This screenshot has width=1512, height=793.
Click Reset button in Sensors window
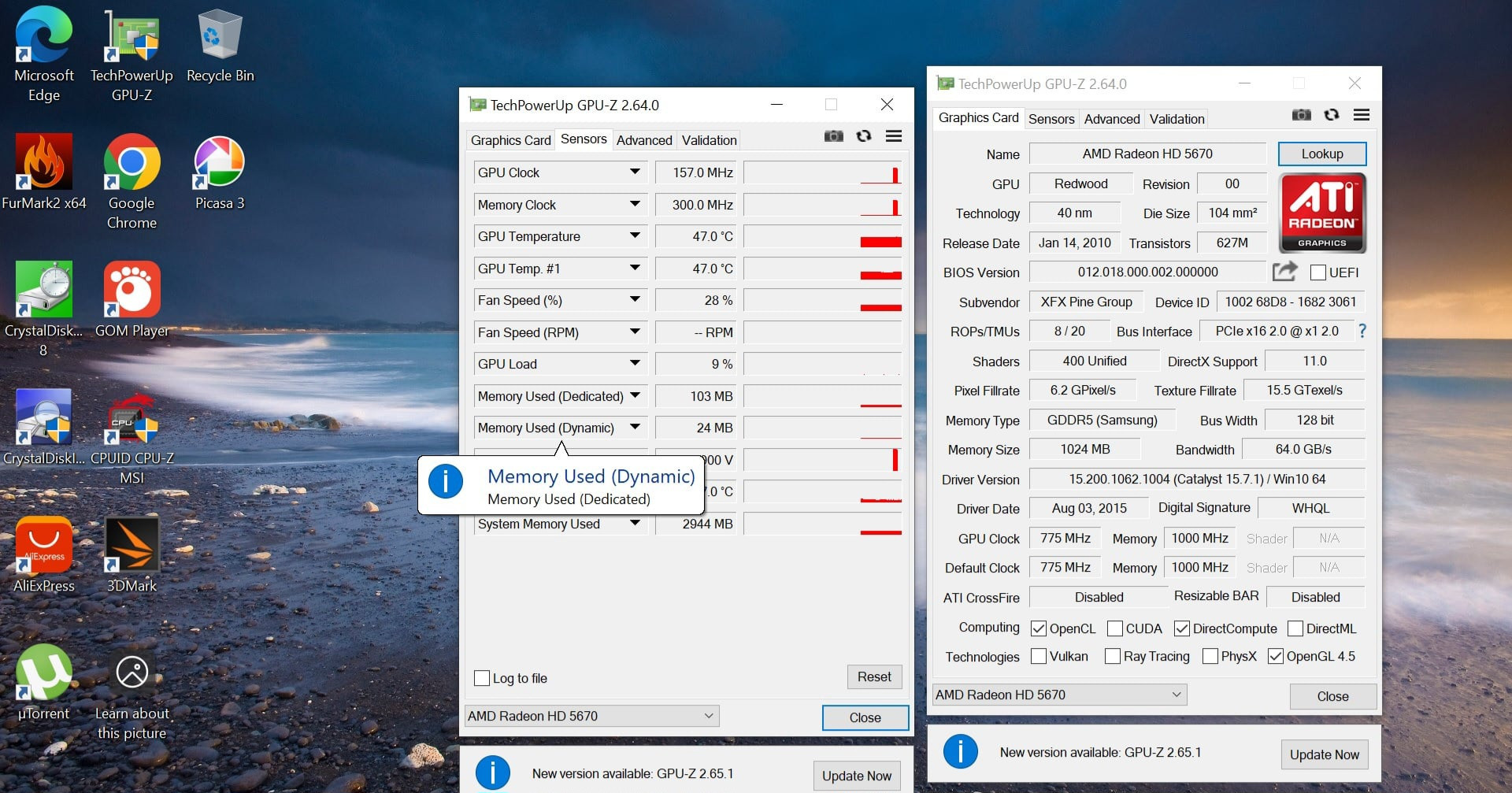coord(874,676)
